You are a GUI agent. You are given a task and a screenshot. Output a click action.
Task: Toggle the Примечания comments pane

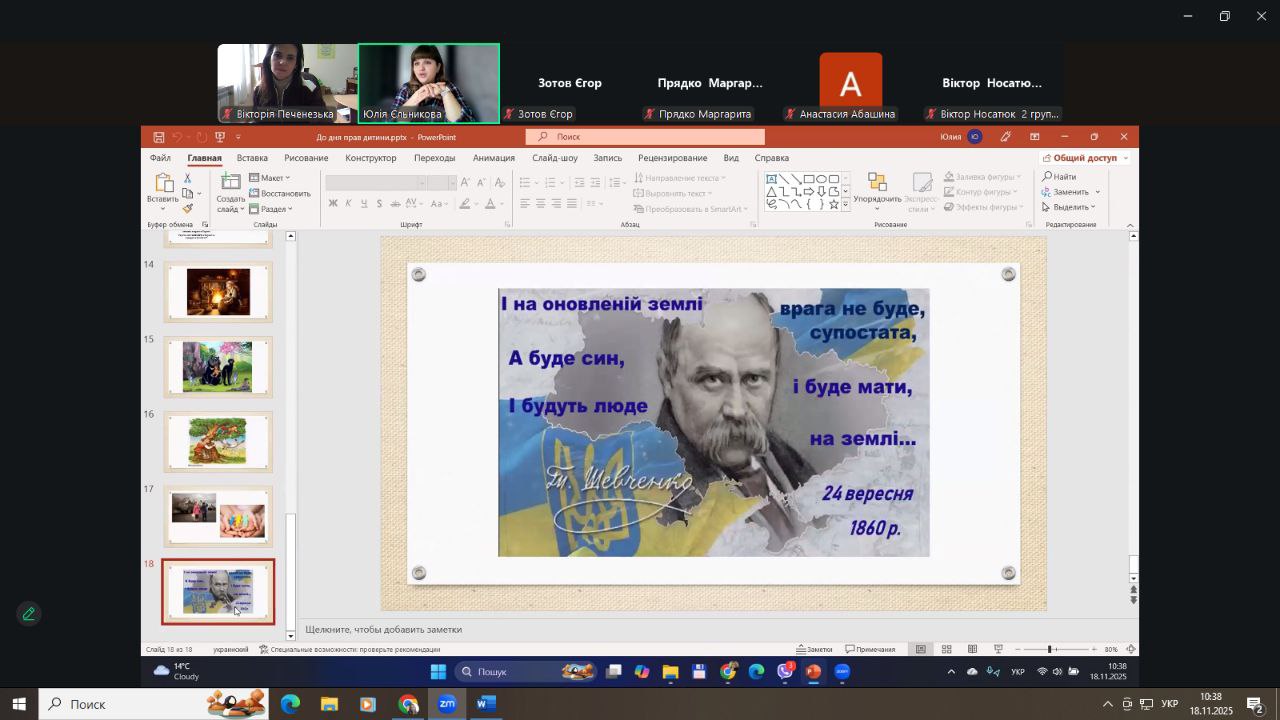coord(870,650)
